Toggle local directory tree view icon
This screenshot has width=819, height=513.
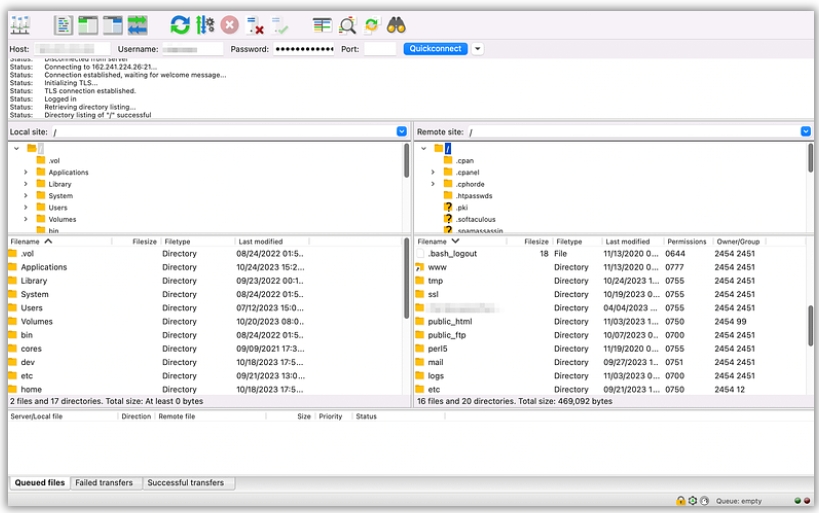coord(88,25)
